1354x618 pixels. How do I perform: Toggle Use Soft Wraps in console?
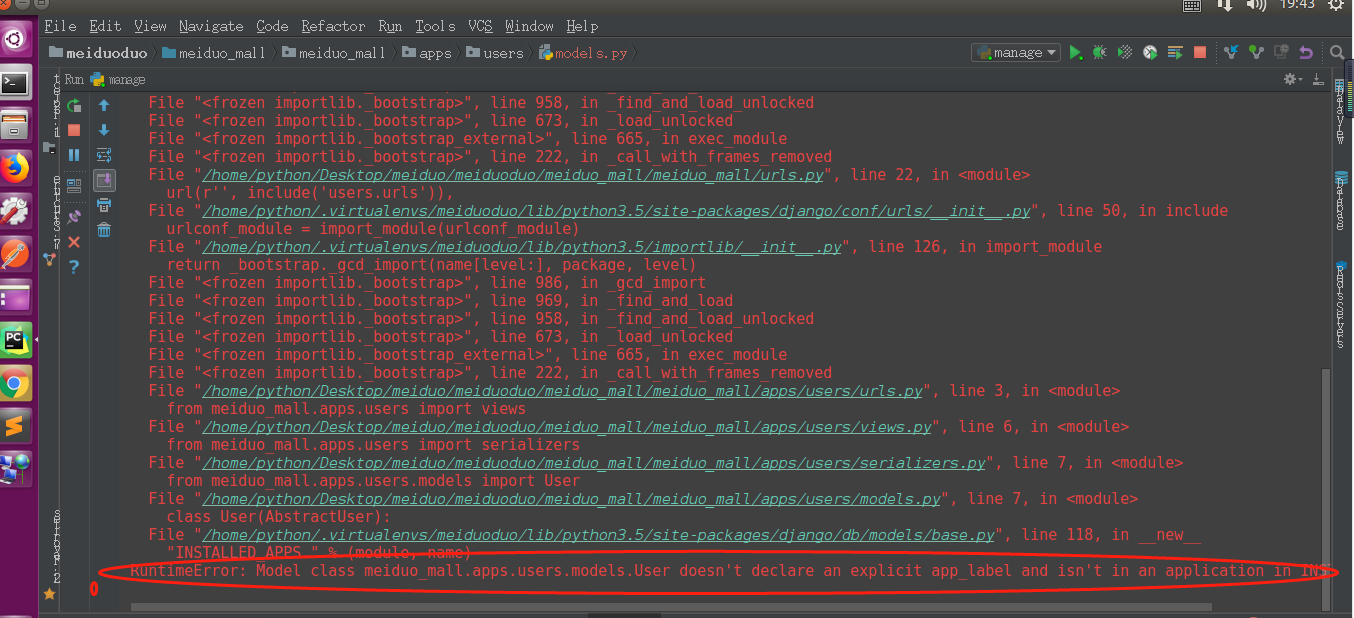point(104,154)
